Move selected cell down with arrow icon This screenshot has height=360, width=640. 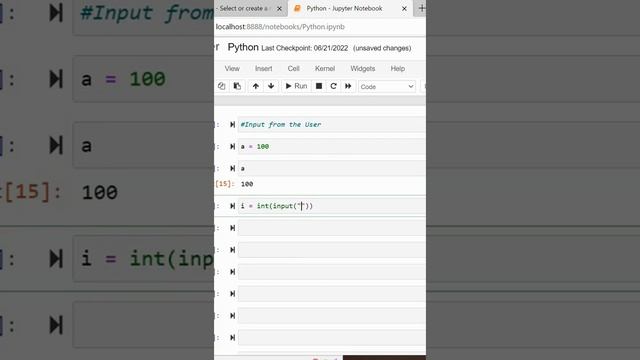click(x=271, y=86)
